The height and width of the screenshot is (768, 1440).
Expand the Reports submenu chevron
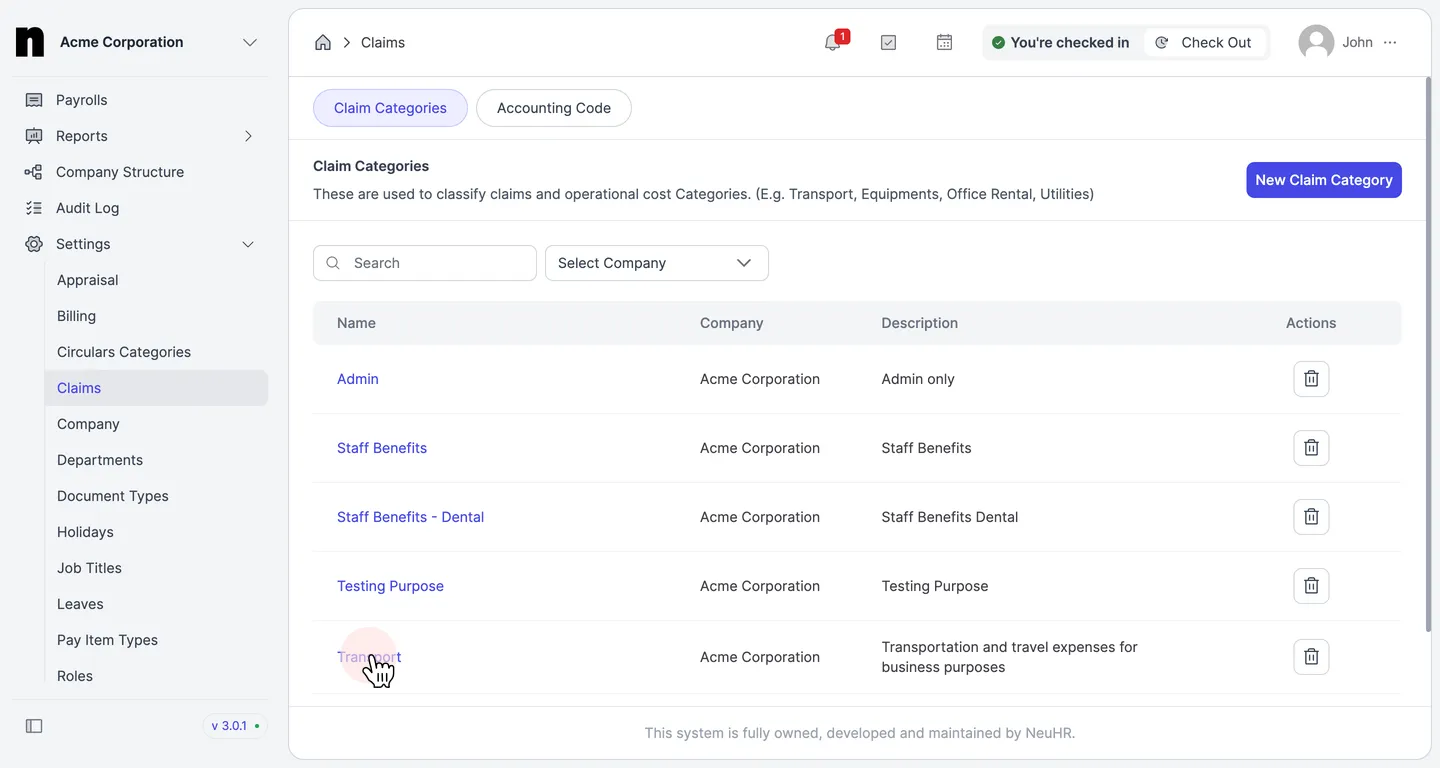click(x=249, y=136)
